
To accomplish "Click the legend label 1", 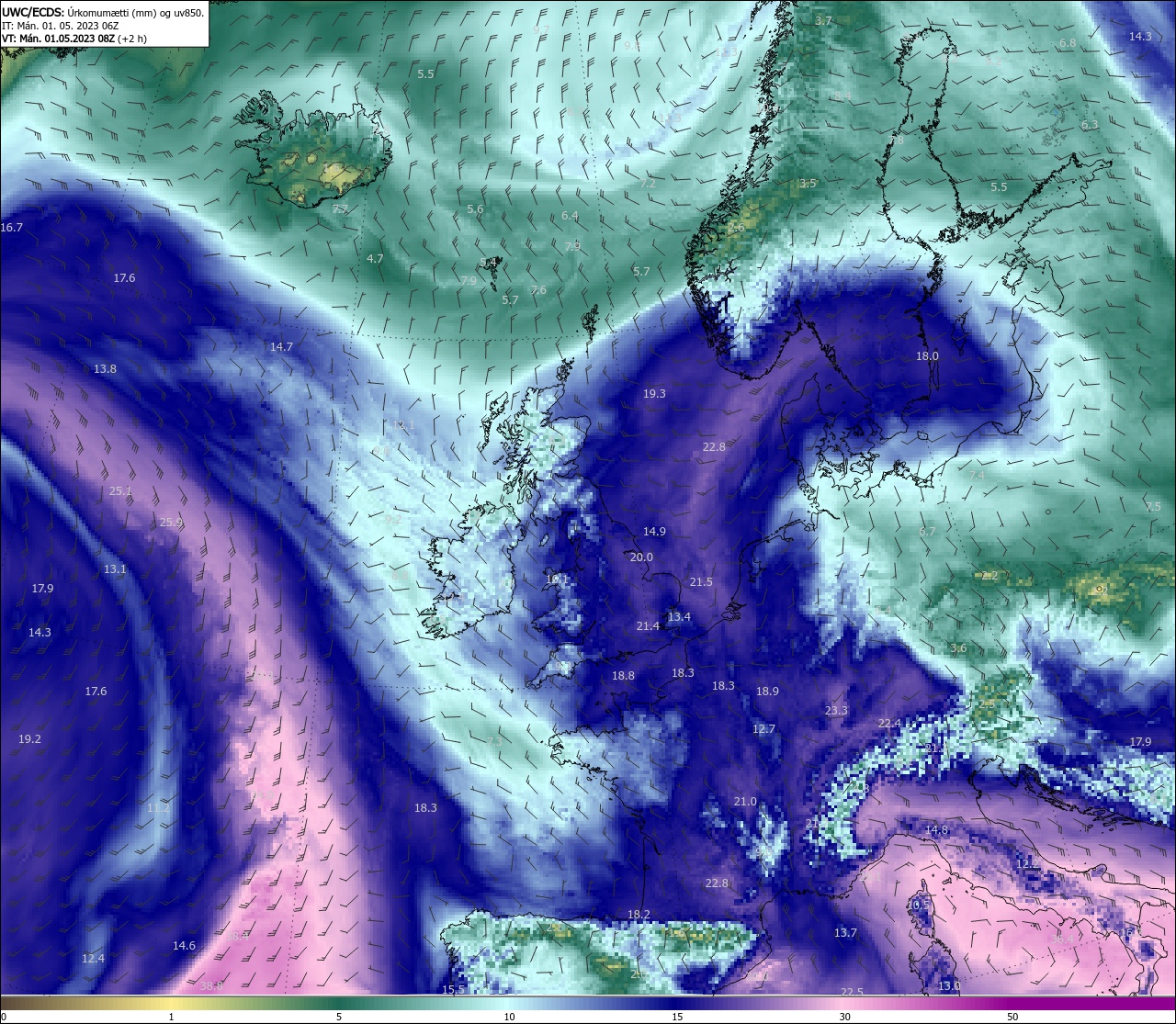I will tap(172, 1017).
